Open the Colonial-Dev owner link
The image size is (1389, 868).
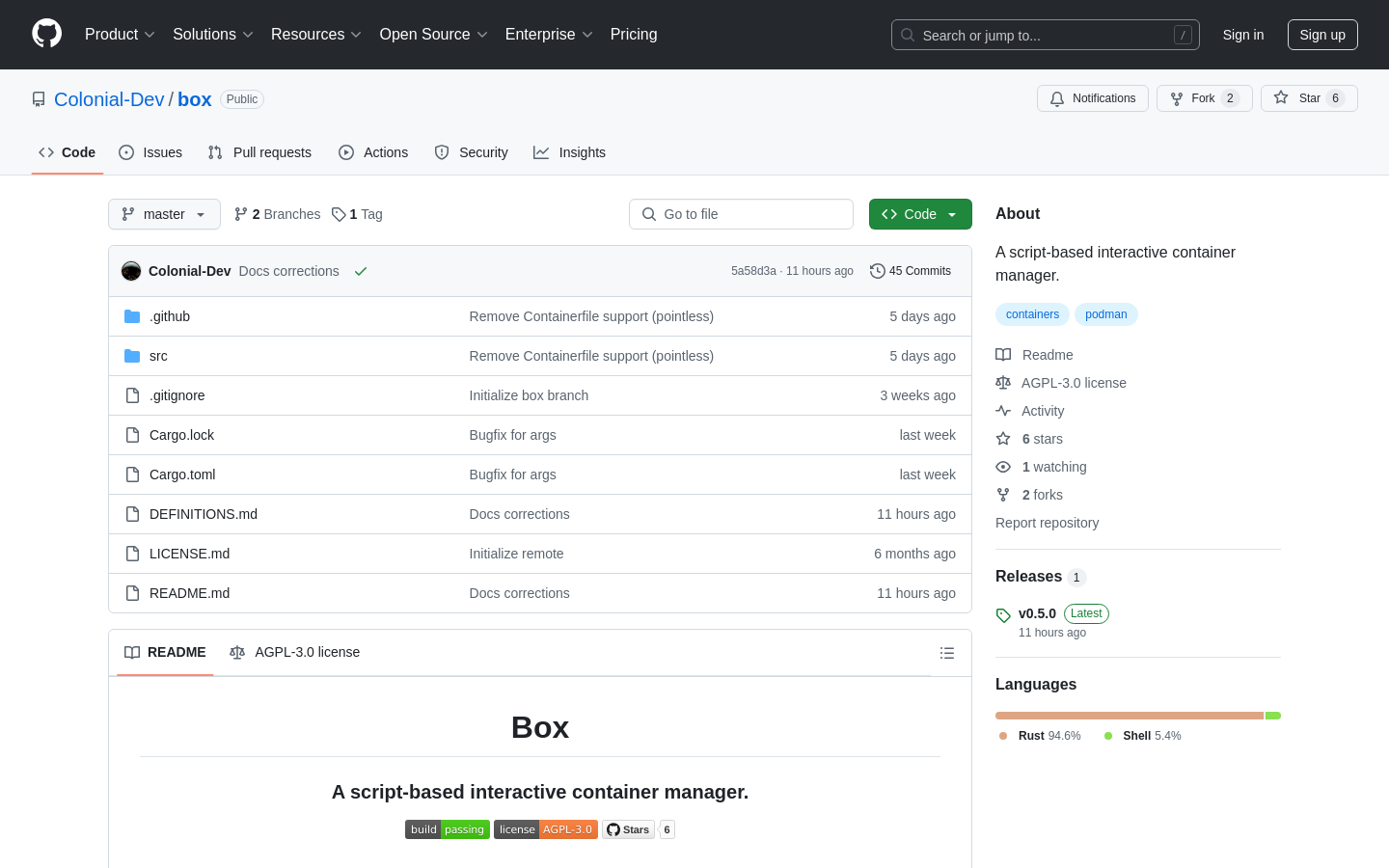point(109,99)
